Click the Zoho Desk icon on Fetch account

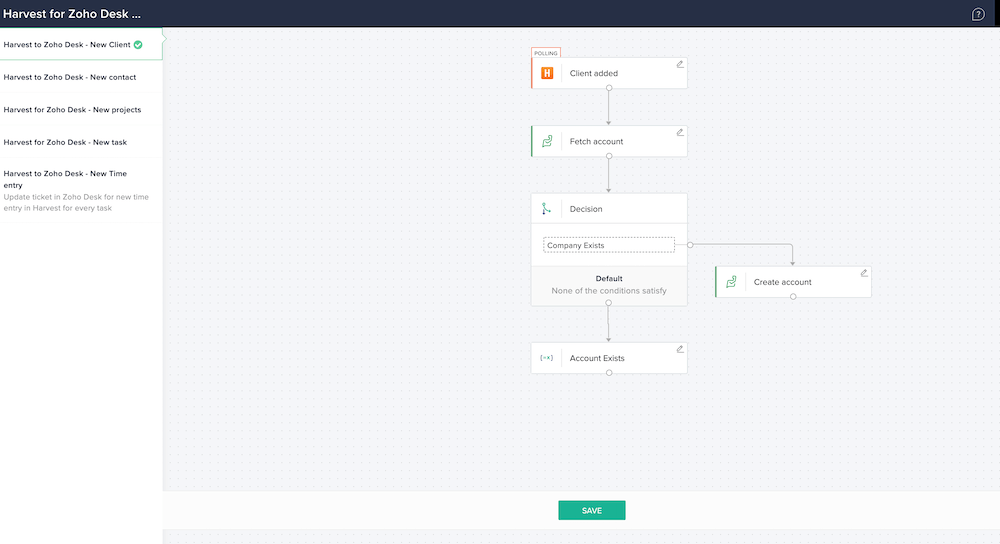(x=547, y=141)
